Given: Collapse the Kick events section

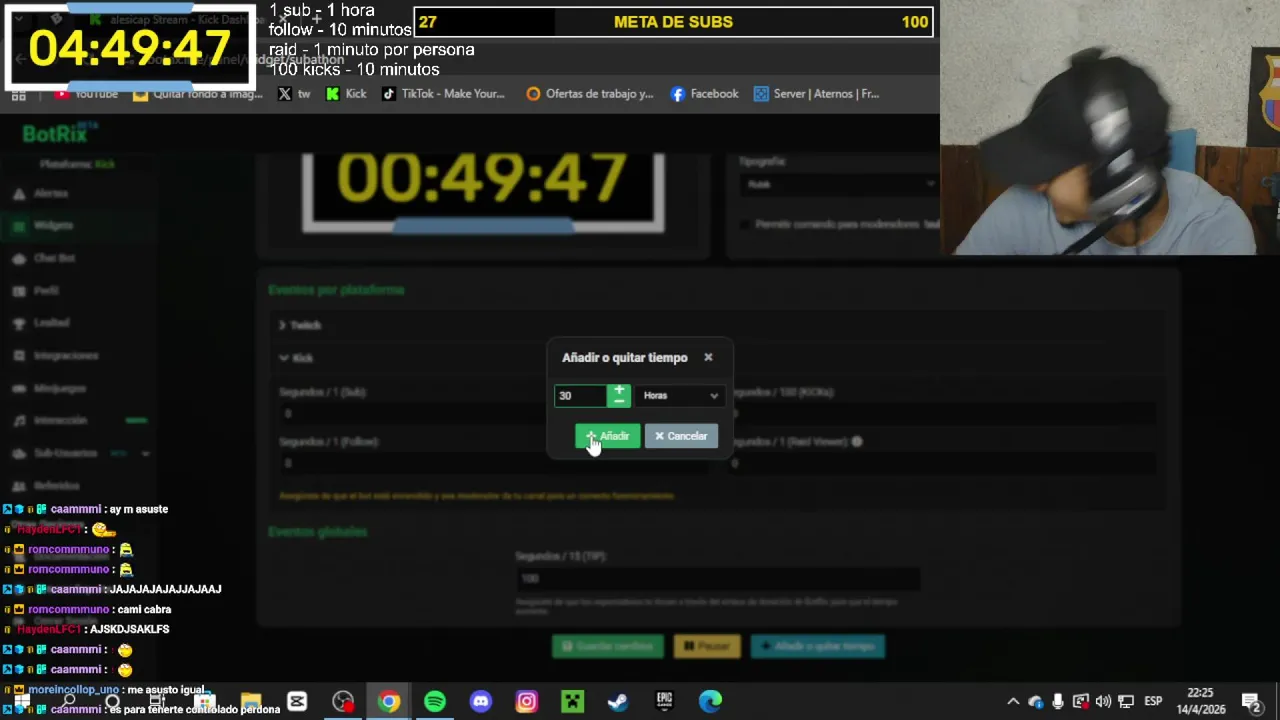Looking at the screenshot, I should point(296,358).
